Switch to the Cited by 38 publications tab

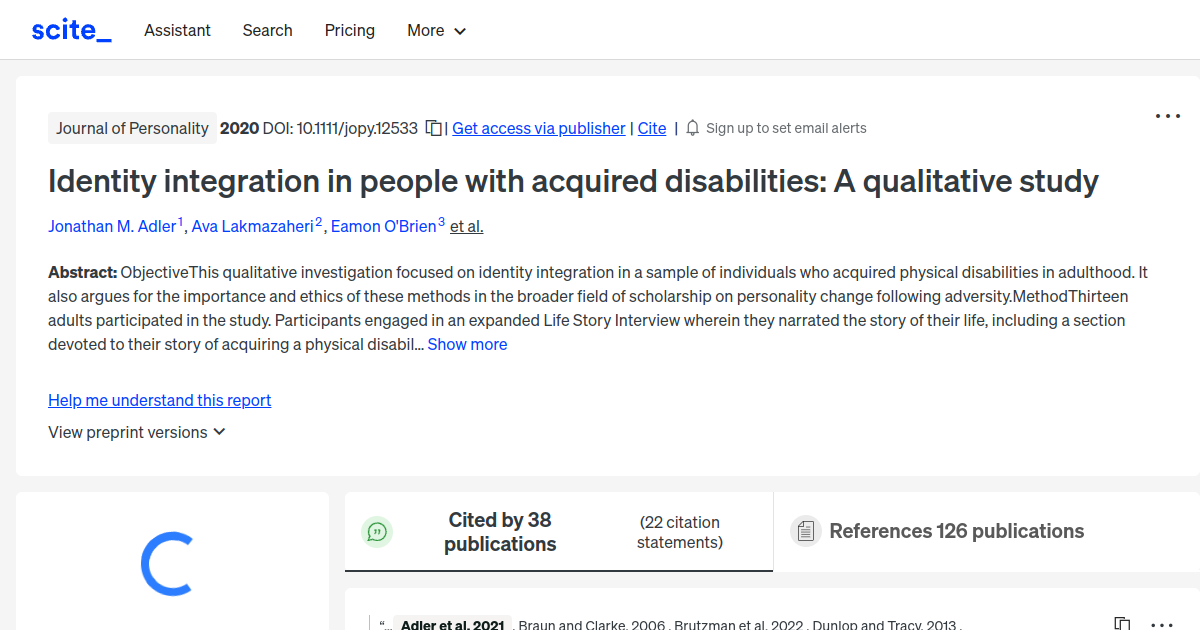pyautogui.click(x=500, y=532)
